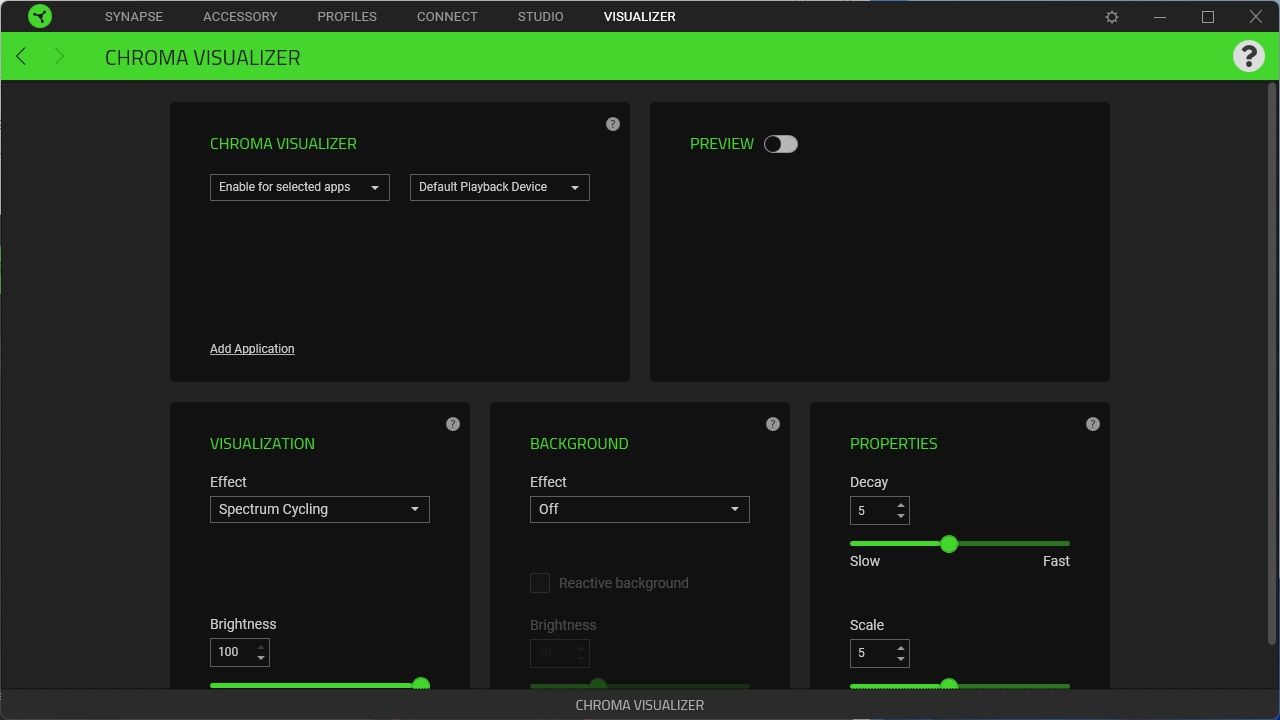
Task: Open the Default Playback Device dropdown
Action: tap(500, 187)
